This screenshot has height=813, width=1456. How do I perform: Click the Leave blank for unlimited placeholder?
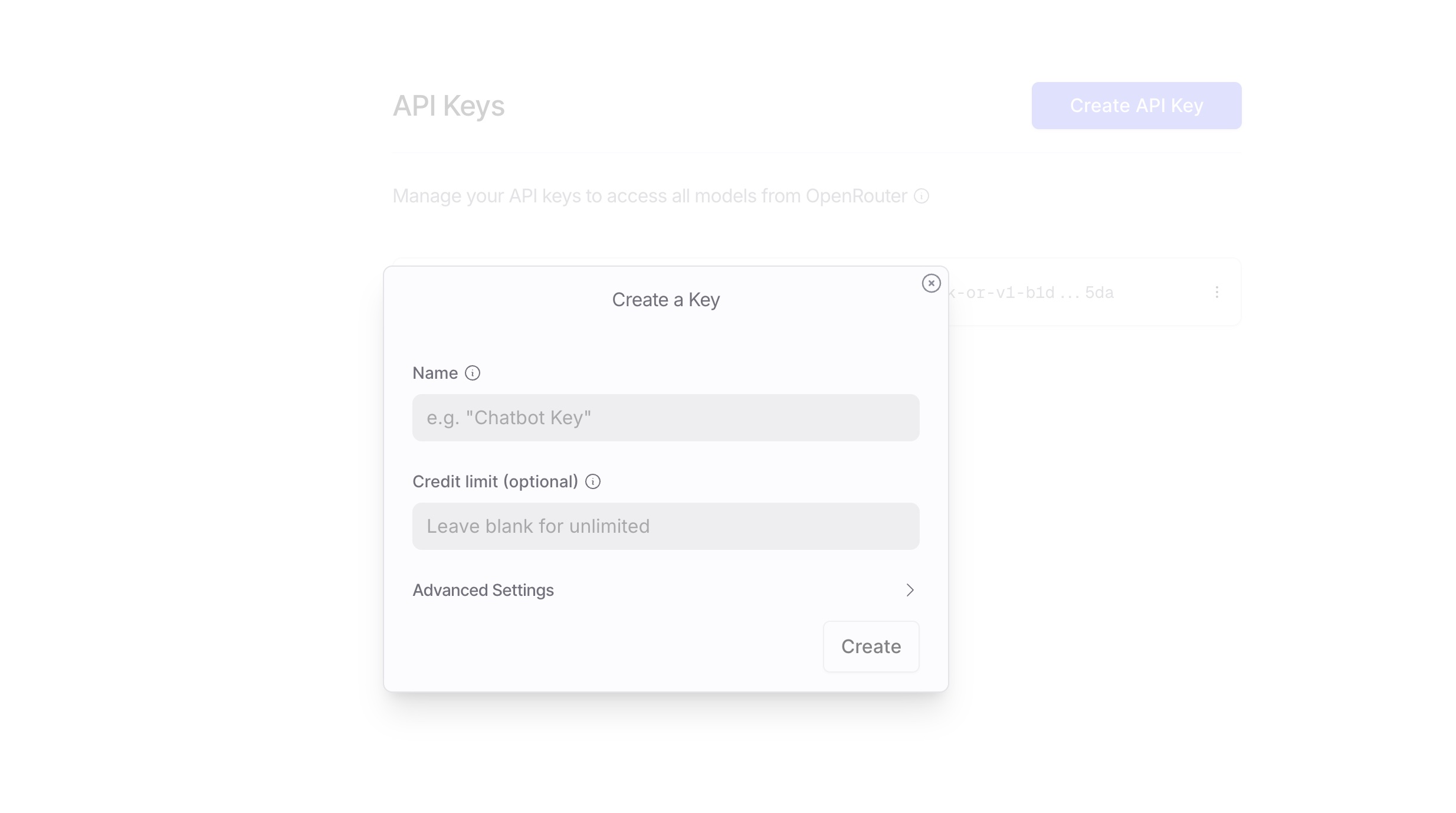[538, 526]
